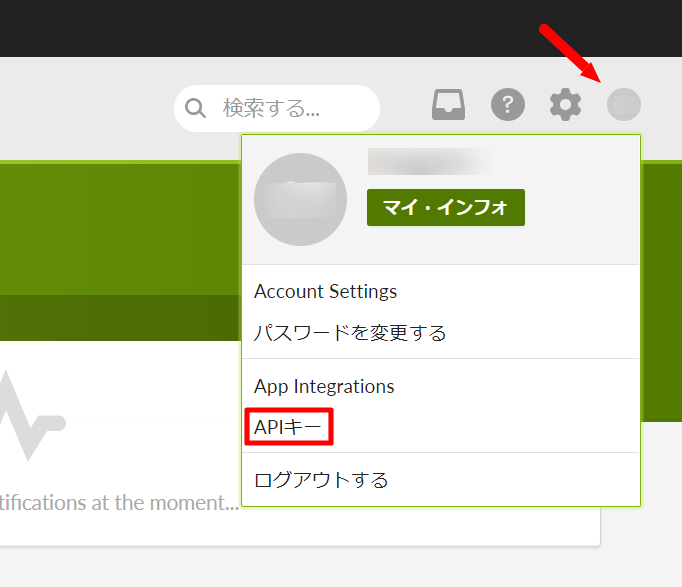Click the search magnifier icon
Image resolution: width=682 pixels, height=587 pixels.
tap(195, 108)
